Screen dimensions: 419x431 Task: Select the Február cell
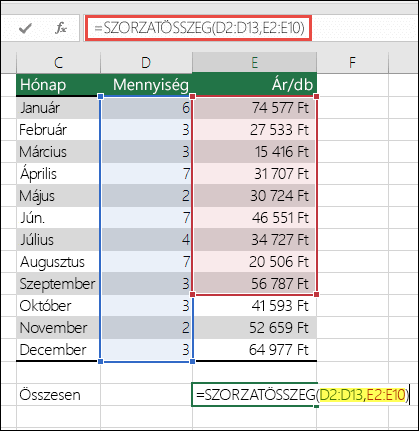(x=58, y=130)
